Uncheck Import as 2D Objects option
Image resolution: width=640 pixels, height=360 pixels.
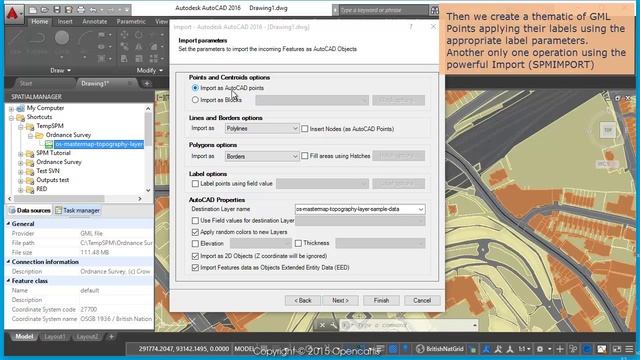click(195, 256)
